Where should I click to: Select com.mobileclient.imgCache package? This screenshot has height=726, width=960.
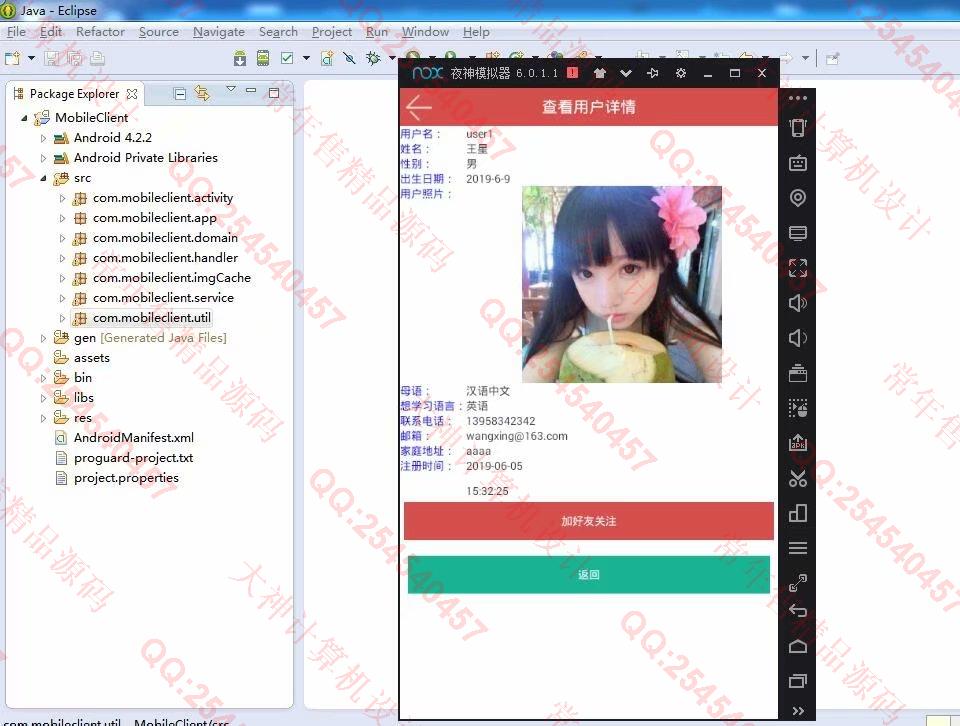pos(171,278)
